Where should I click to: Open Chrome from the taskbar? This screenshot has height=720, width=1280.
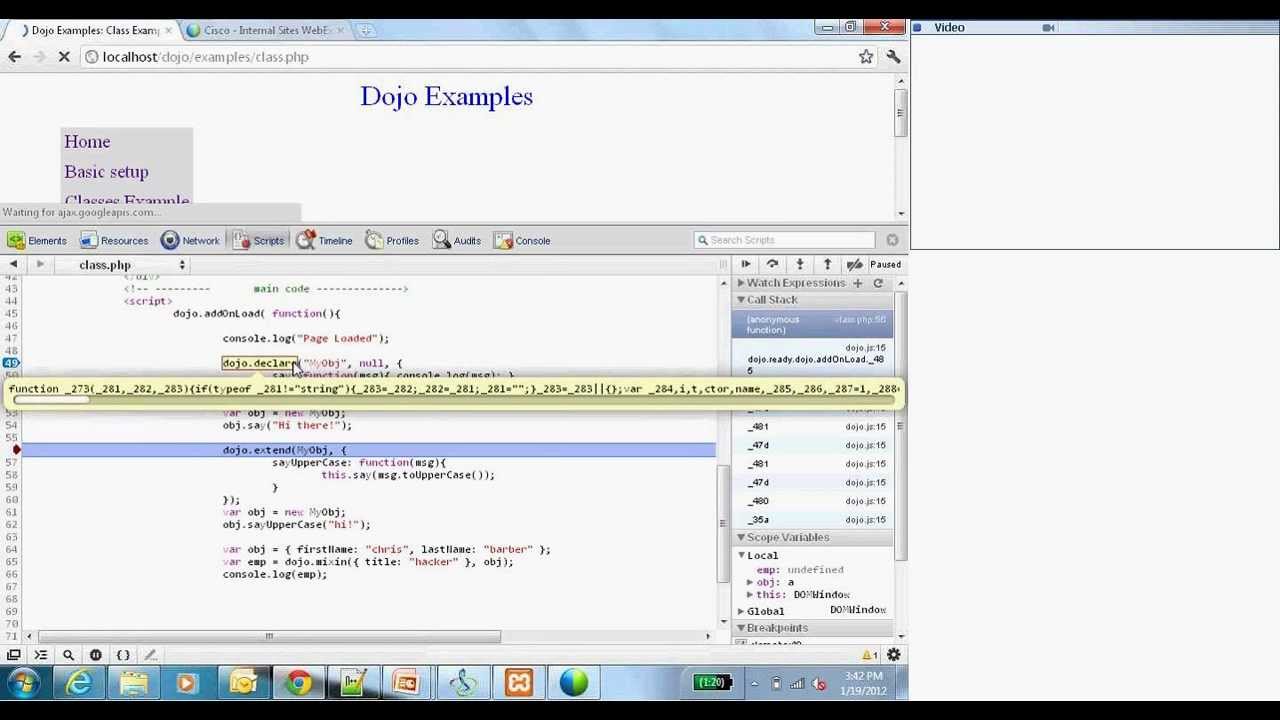pos(298,684)
